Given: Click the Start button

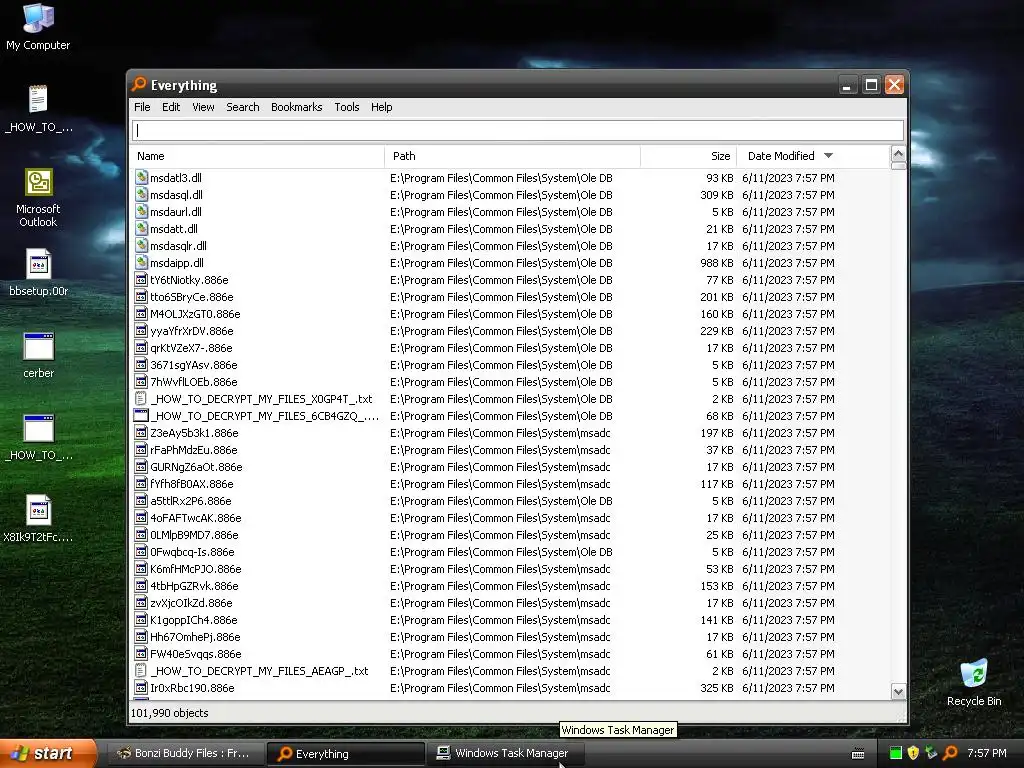Looking at the screenshot, I should pos(48,753).
